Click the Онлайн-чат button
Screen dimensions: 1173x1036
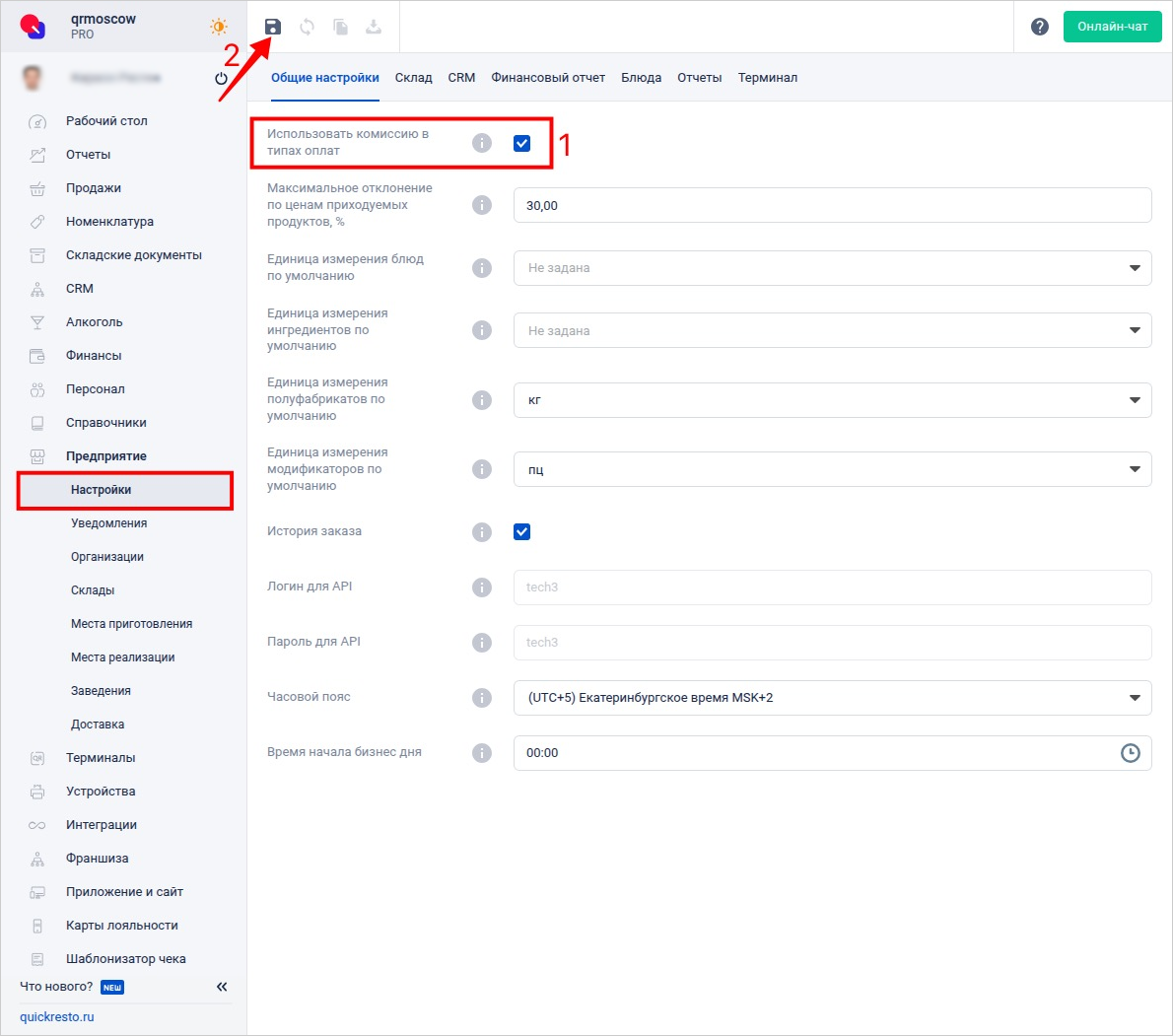coord(1112,27)
